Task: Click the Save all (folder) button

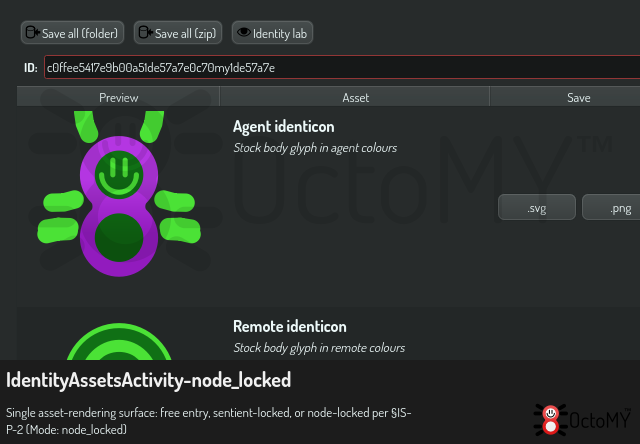Action: click(x=72, y=33)
